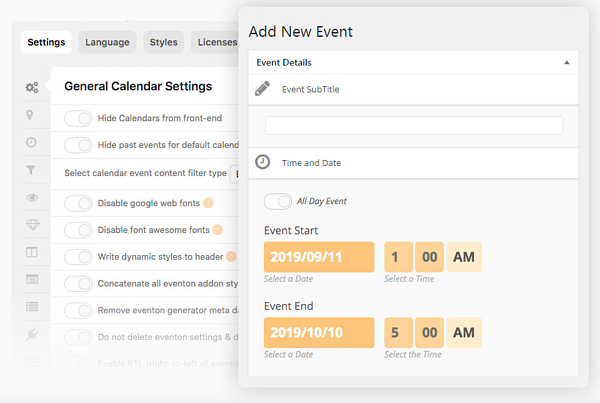Click the Event SubTitle section header
The height and width of the screenshot is (403, 600).
[413, 89]
